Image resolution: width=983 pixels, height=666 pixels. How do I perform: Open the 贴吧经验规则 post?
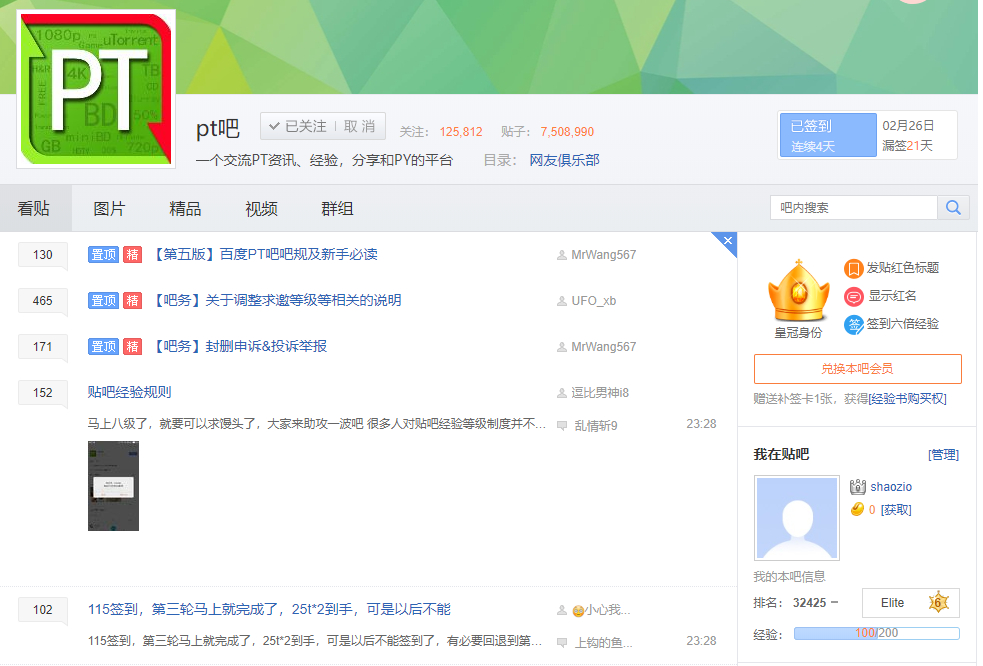pos(129,393)
